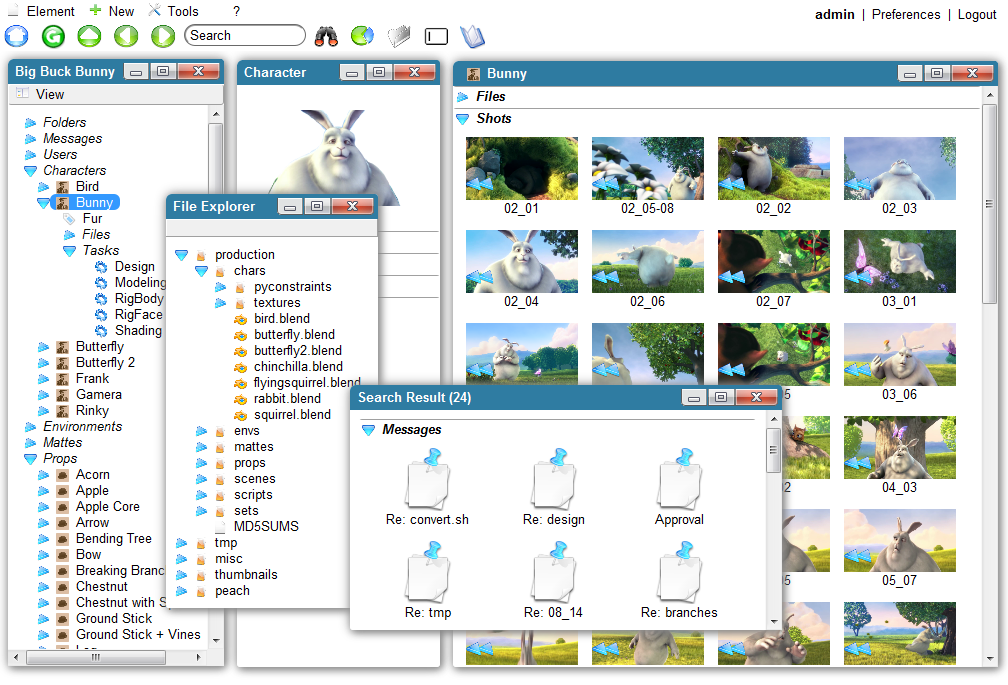The width and height of the screenshot is (1008, 685).
Task: Click the MD5SUMS file icon in File Explorer
Action: click(220, 527)
